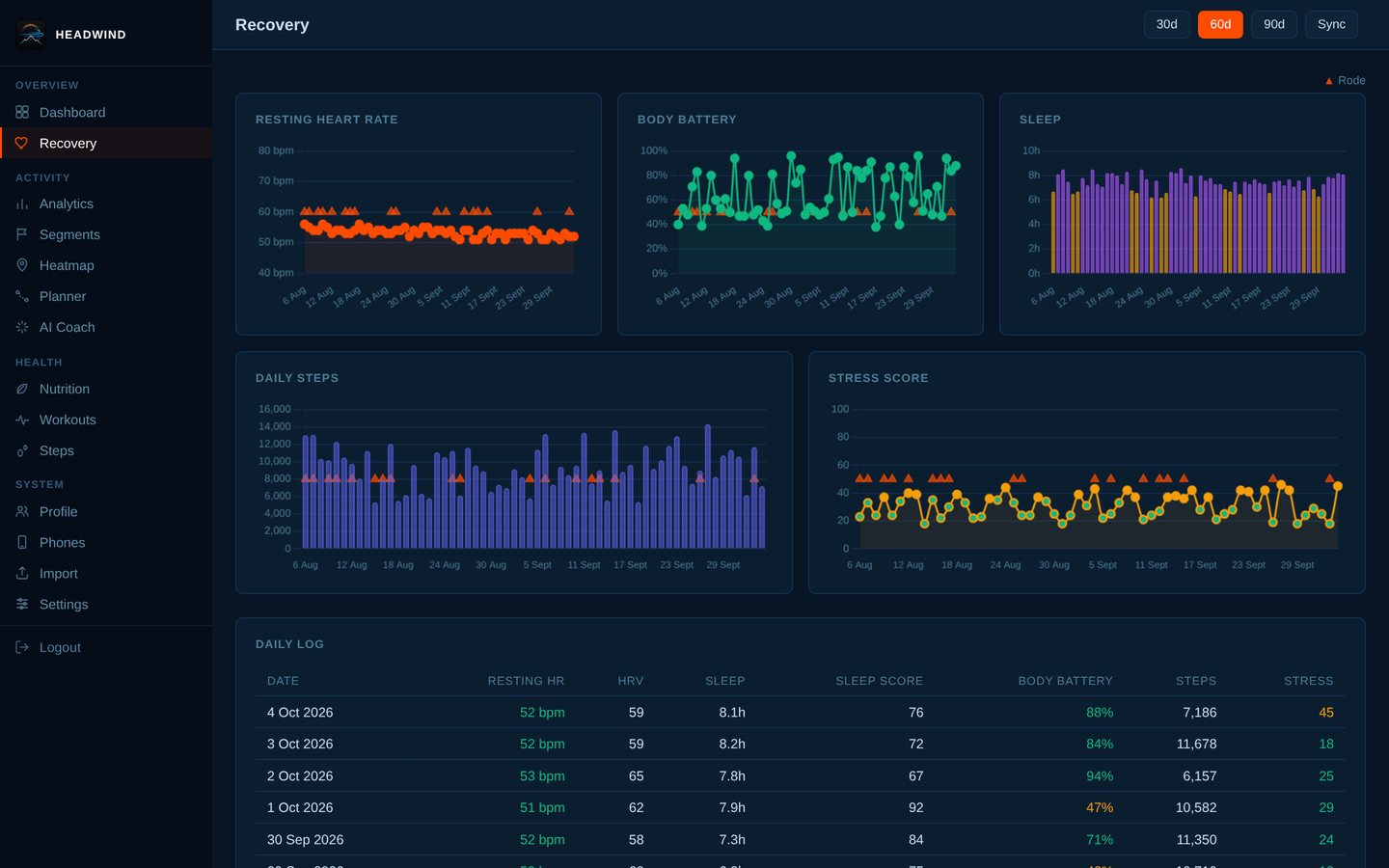1389x868 pixels.
Task: Click the Logout arrow icon
Action: point(22,647)
